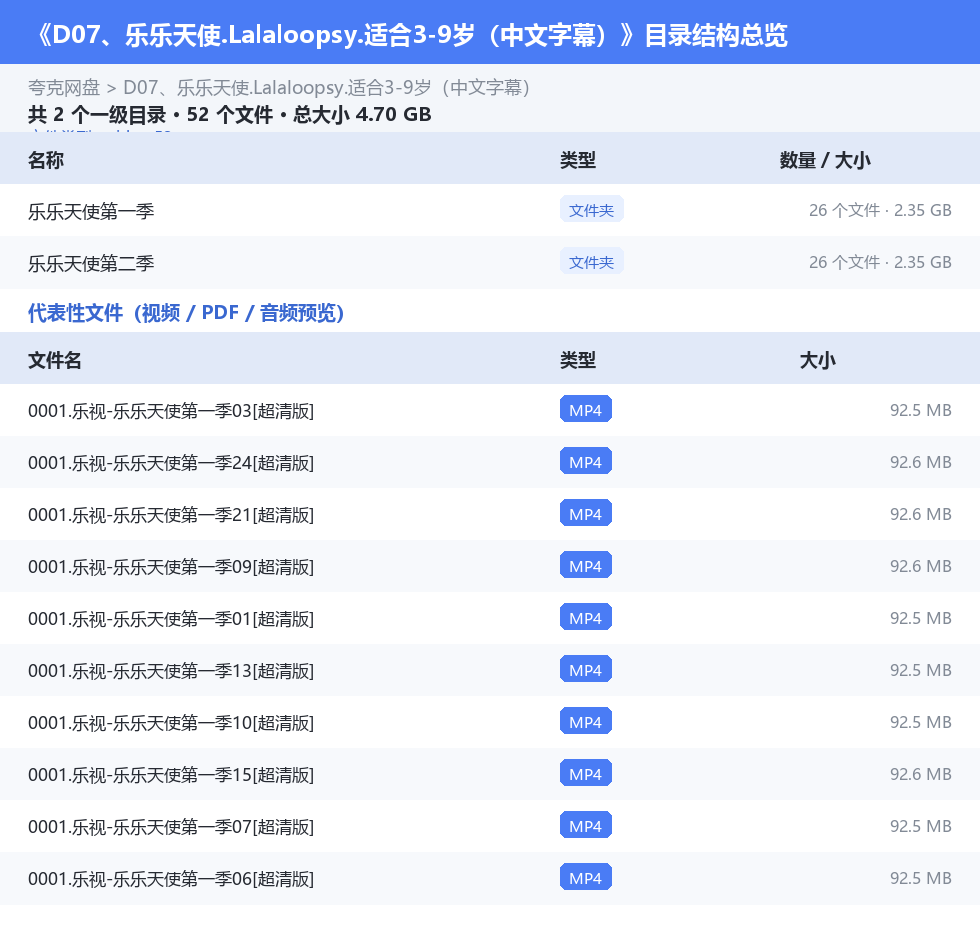Image resolution: width=980 pixels, height=936 pixels.
Task: Click size 92.5 MB of episode 03
Action: pos(921,410)
